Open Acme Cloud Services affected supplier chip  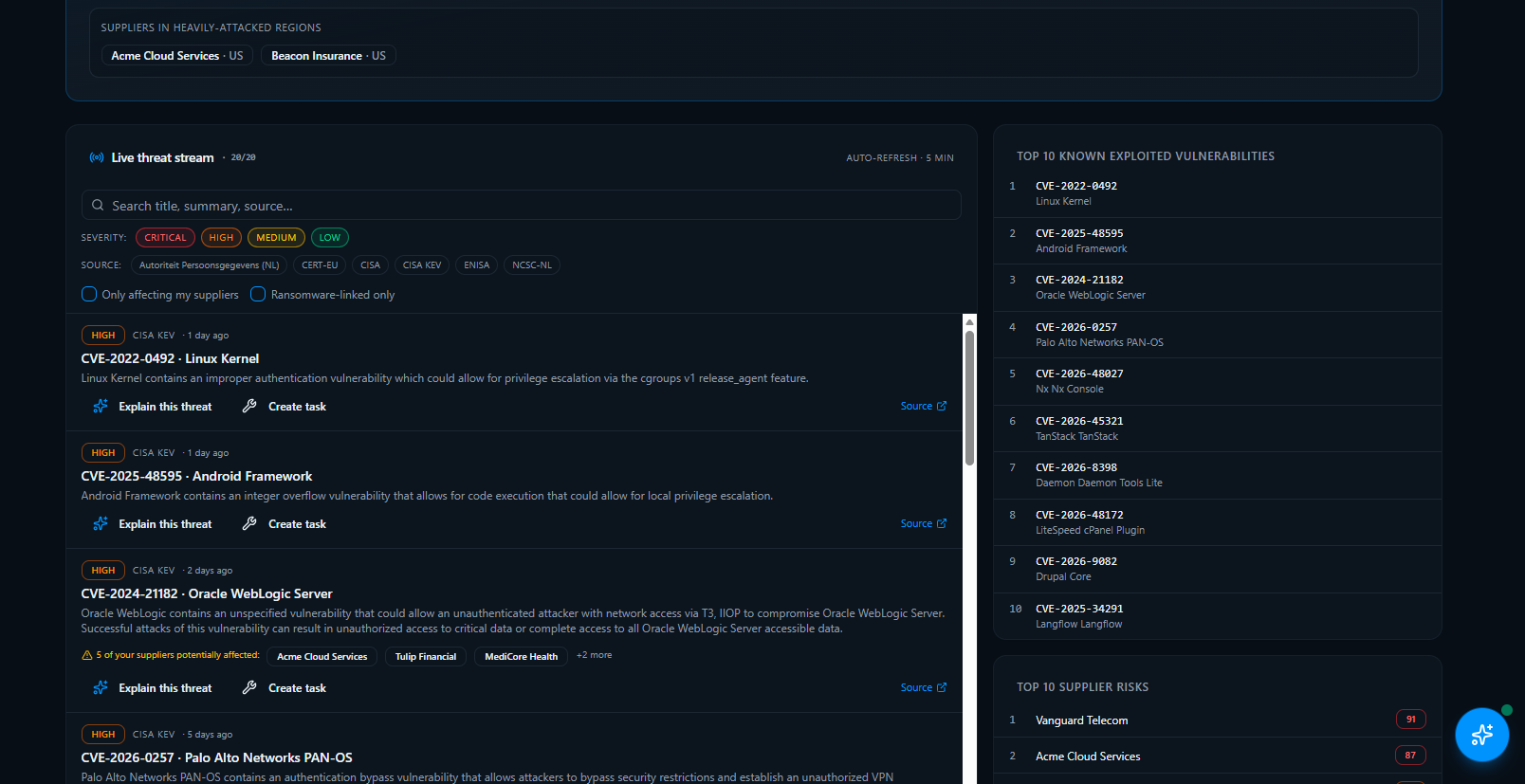322,656
